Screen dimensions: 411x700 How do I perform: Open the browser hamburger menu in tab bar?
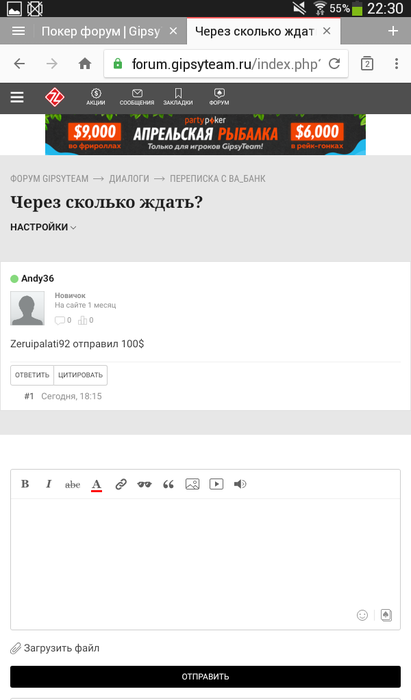click(x=18, y=31)
